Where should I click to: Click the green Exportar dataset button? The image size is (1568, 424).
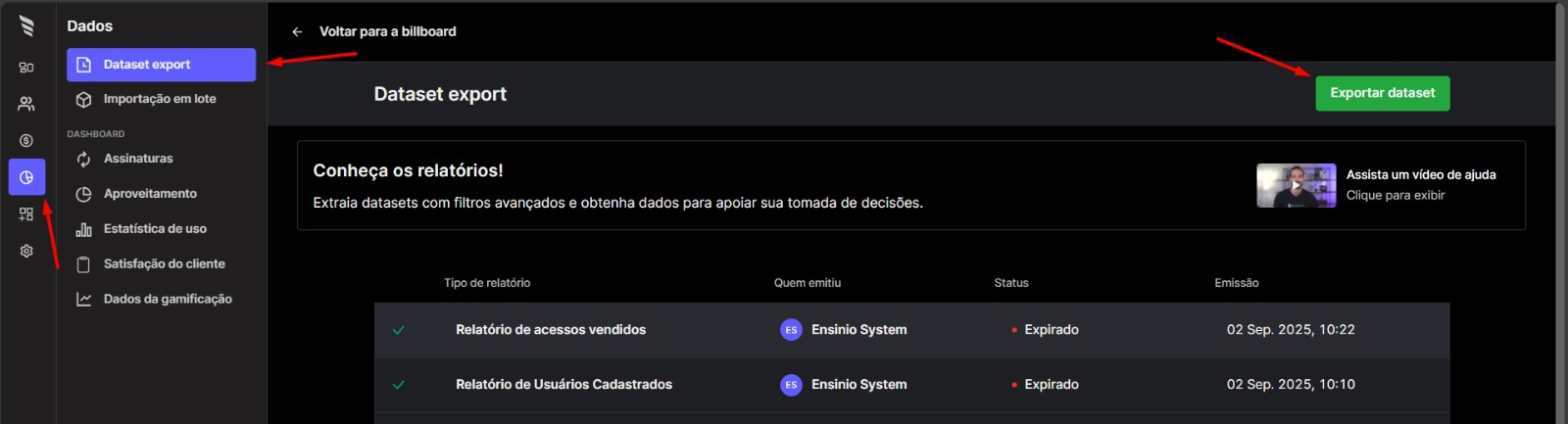click(1382, 93)
